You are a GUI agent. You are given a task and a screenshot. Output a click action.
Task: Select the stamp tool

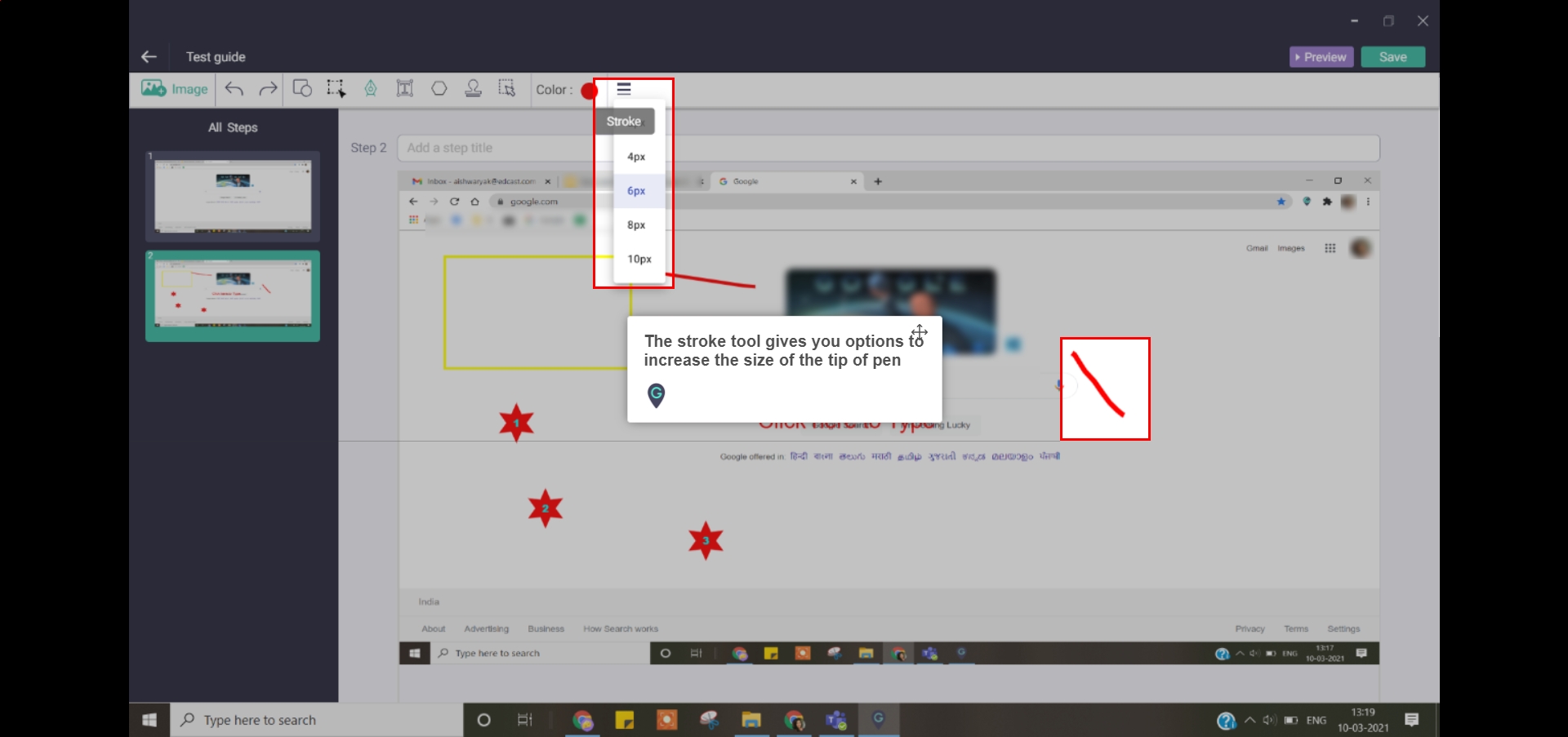tap(473, 88)
